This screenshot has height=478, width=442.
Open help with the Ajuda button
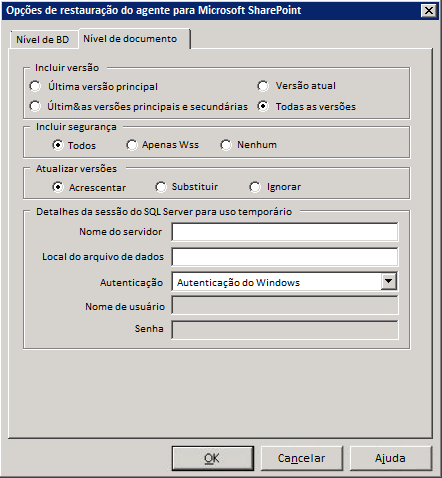(x=391, y=458)
